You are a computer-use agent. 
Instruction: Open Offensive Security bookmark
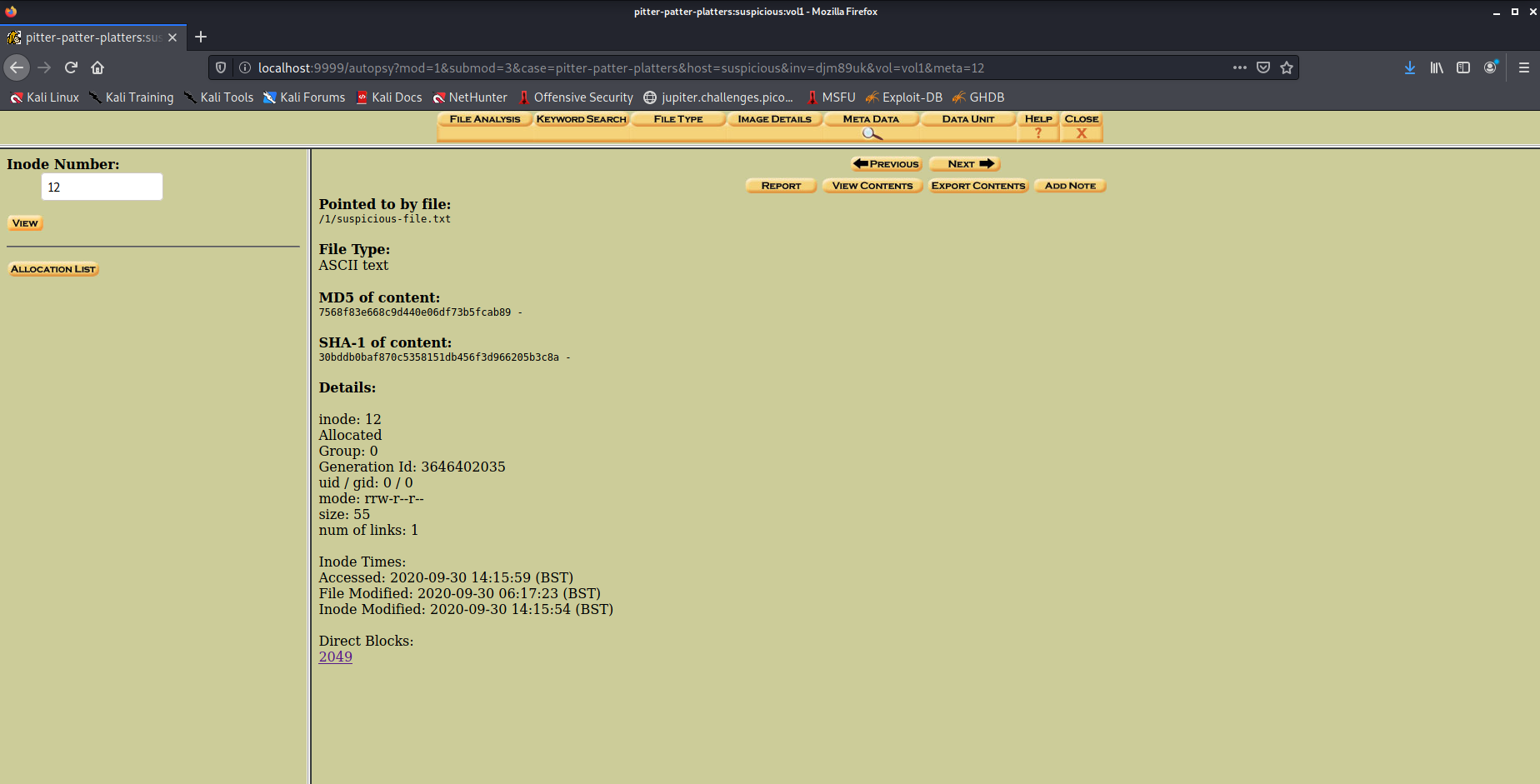(x=575, y=97)
